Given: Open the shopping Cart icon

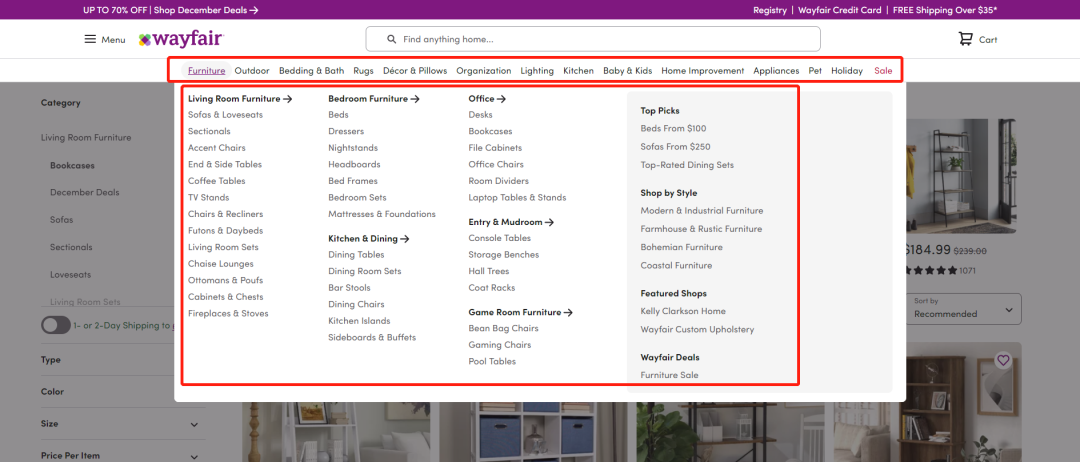Looking at the screenshot, I should [x=965, y=39].
